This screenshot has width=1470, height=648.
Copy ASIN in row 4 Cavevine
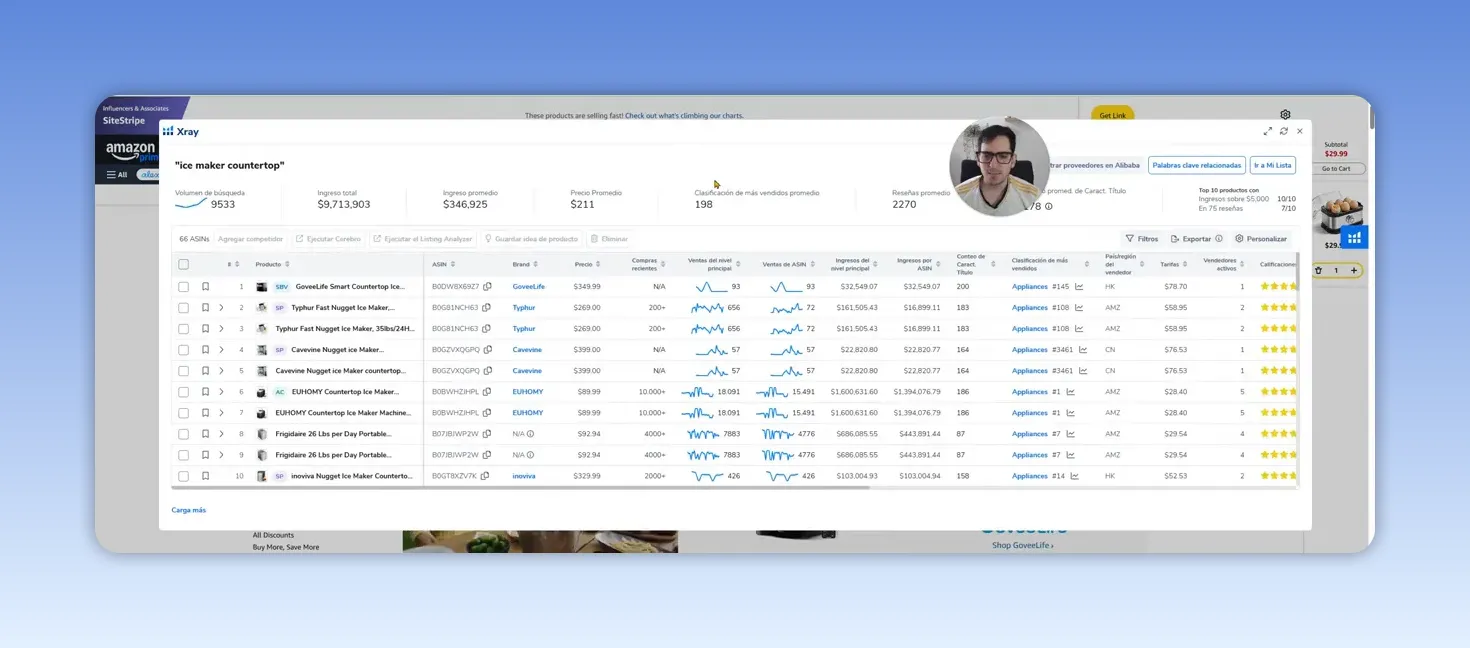click(488, 350)
